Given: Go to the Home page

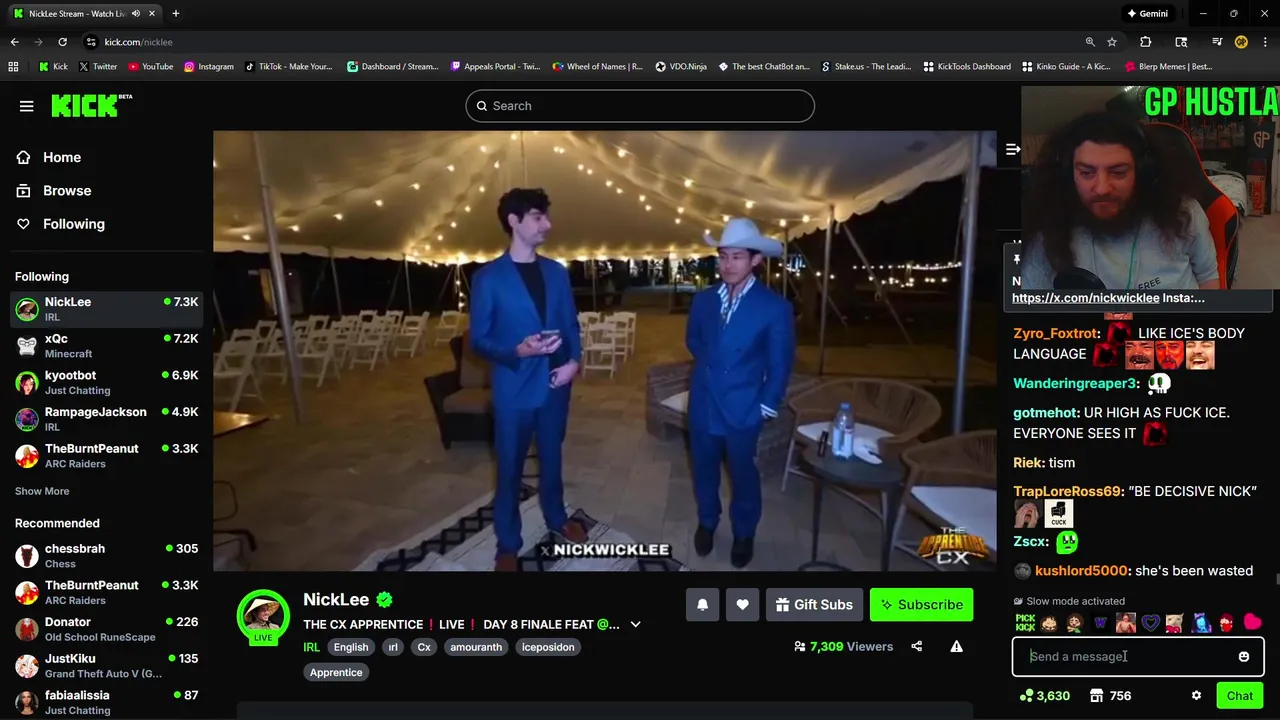Looking at the screenshot, I should point(62,157).
